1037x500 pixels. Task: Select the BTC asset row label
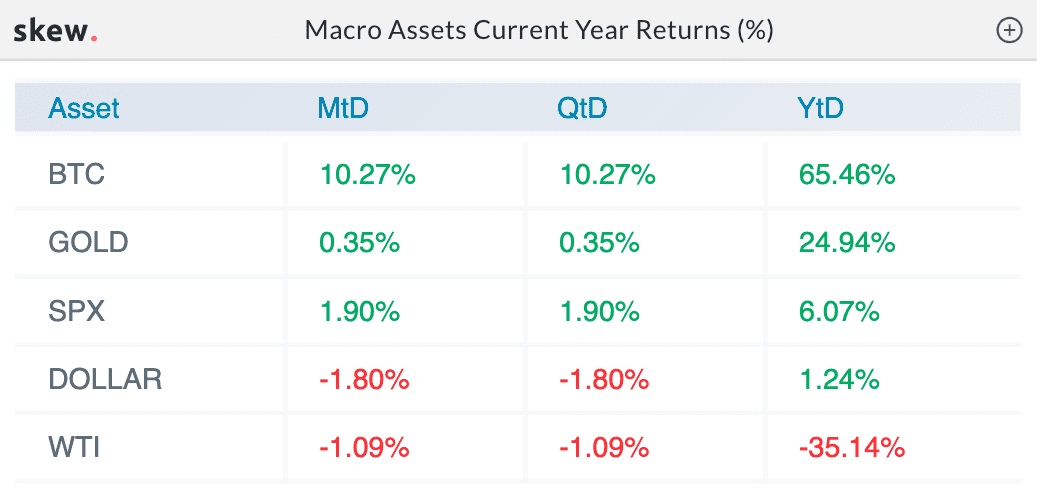(77, 175)
